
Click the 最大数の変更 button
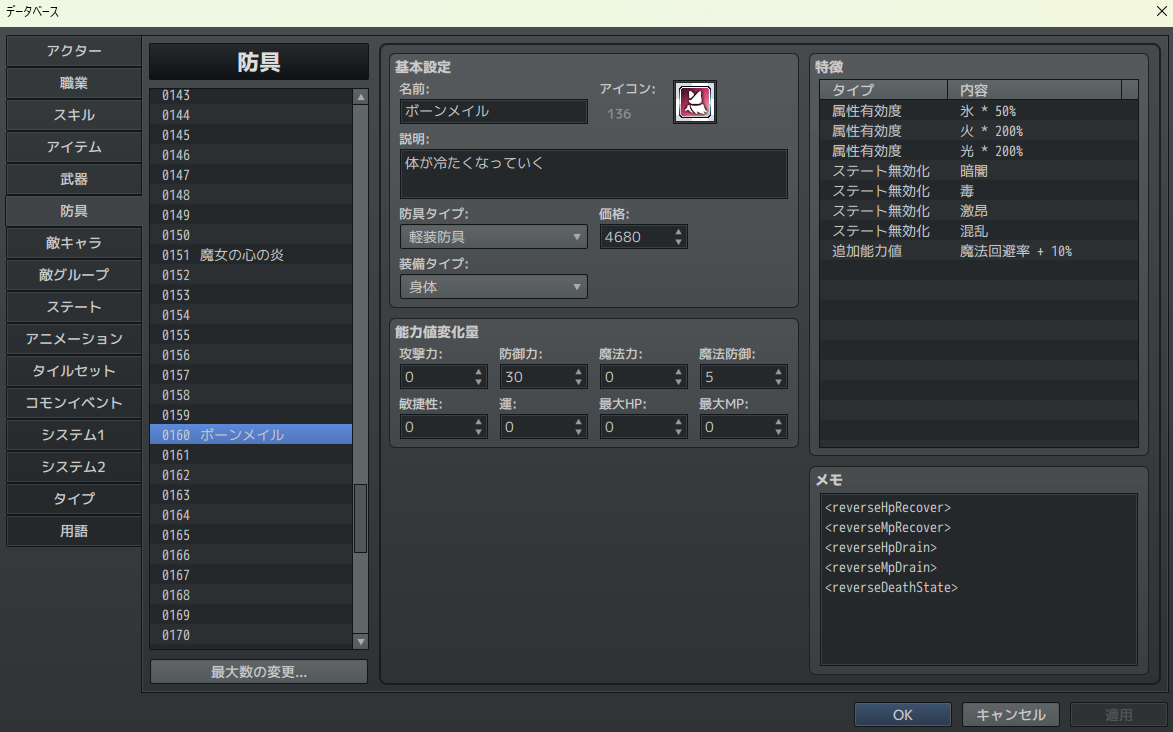[x=259, y=671]
